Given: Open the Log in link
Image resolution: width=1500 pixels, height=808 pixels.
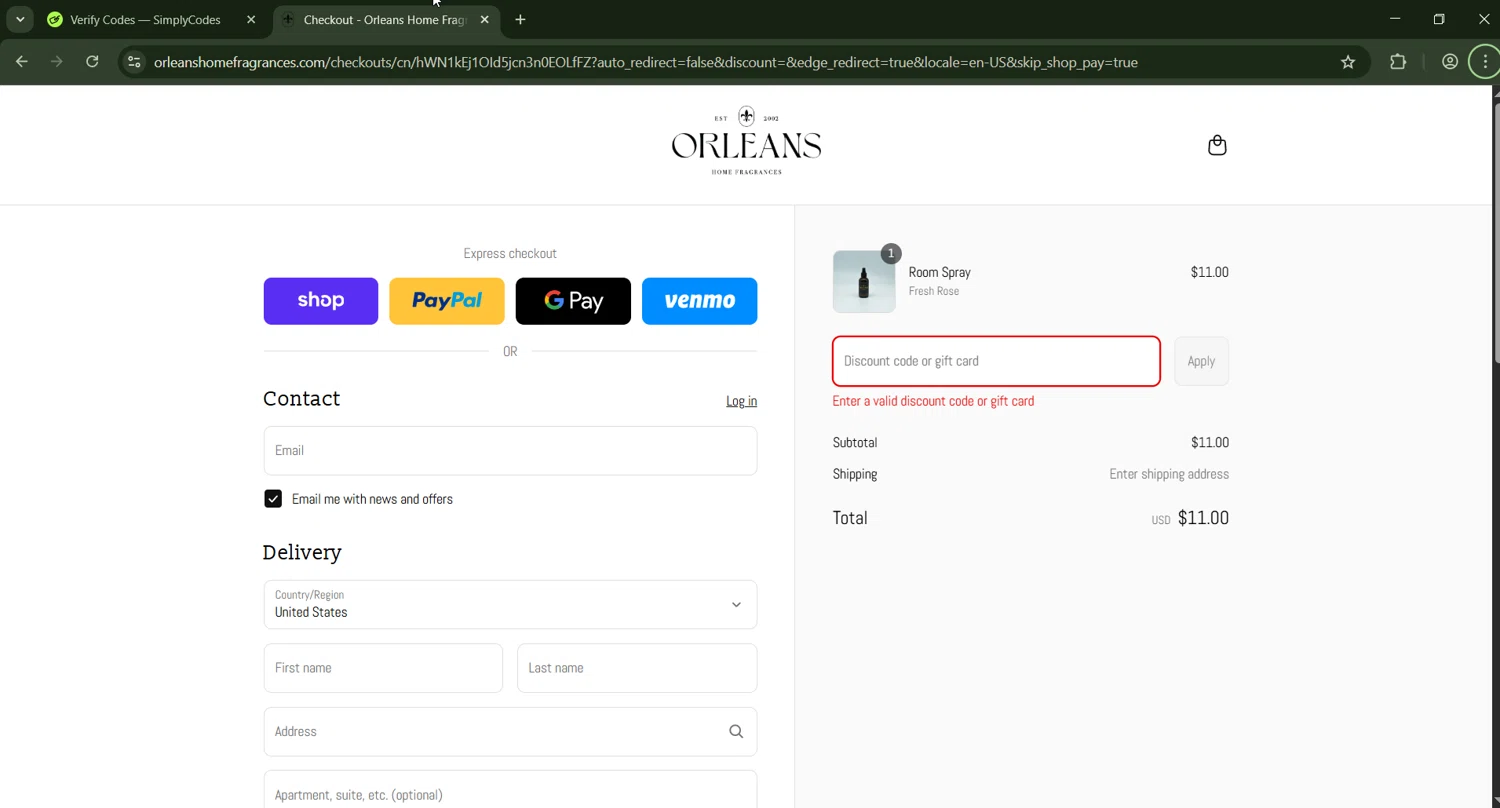Looking at the screenshot, I should pos(741,401).
